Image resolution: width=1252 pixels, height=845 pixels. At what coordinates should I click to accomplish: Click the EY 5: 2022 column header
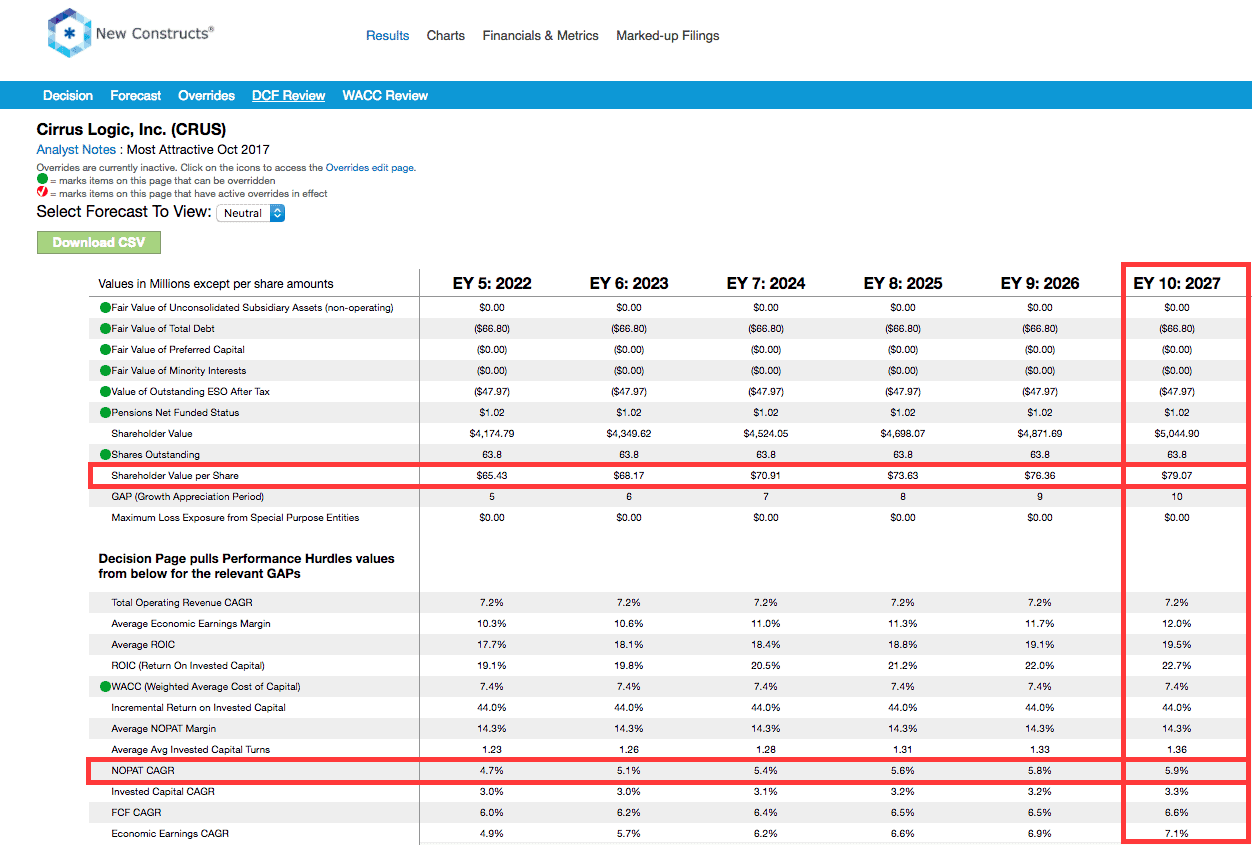491,283
